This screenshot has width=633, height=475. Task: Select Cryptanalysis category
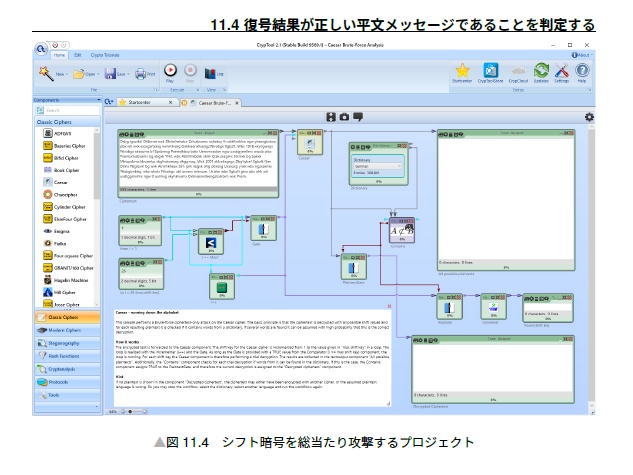click(x=67, y=369)
